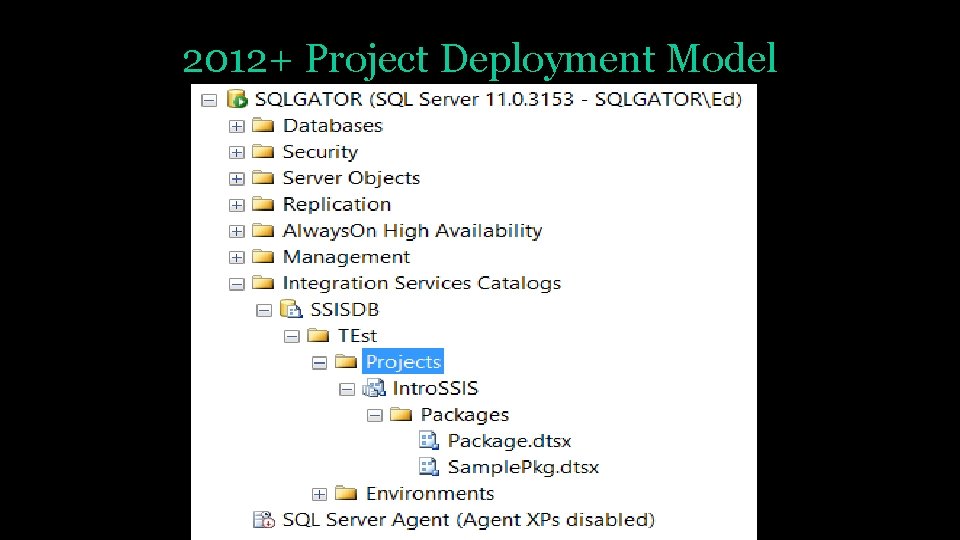The height and width of the screenshot is (540, 960).
Task: Collapse the IntroSSIS project node
Action: (x=347, y=389)
